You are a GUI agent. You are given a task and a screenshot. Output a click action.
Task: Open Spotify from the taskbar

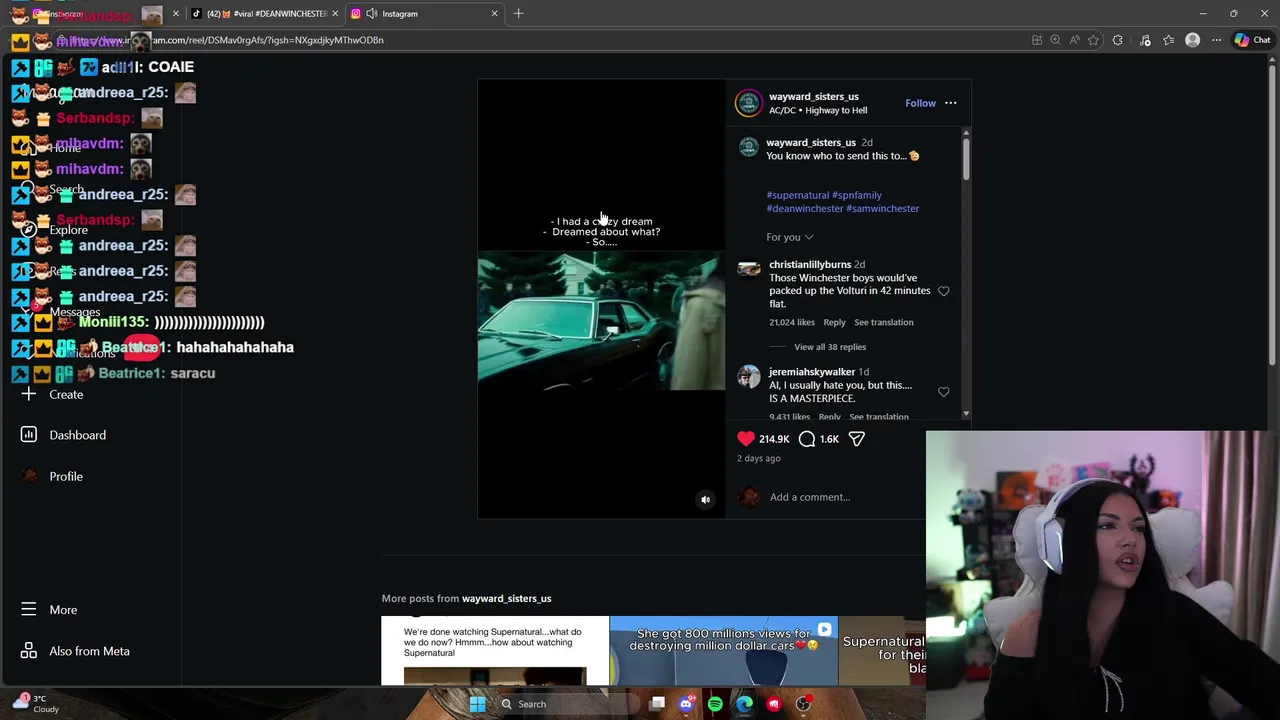tap(715, 704)
